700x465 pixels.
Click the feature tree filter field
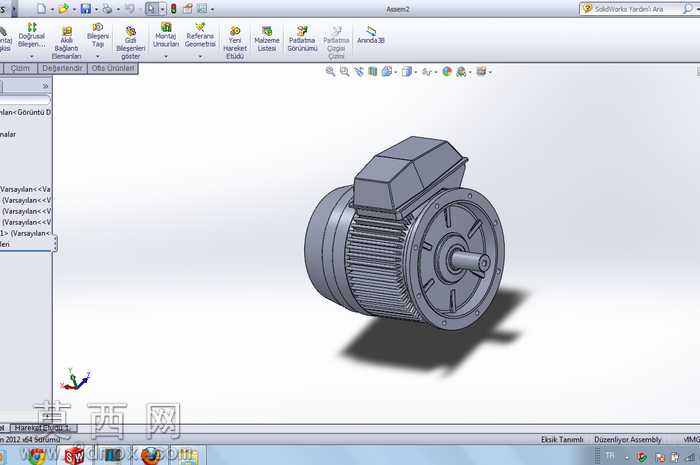pos(25,100)
